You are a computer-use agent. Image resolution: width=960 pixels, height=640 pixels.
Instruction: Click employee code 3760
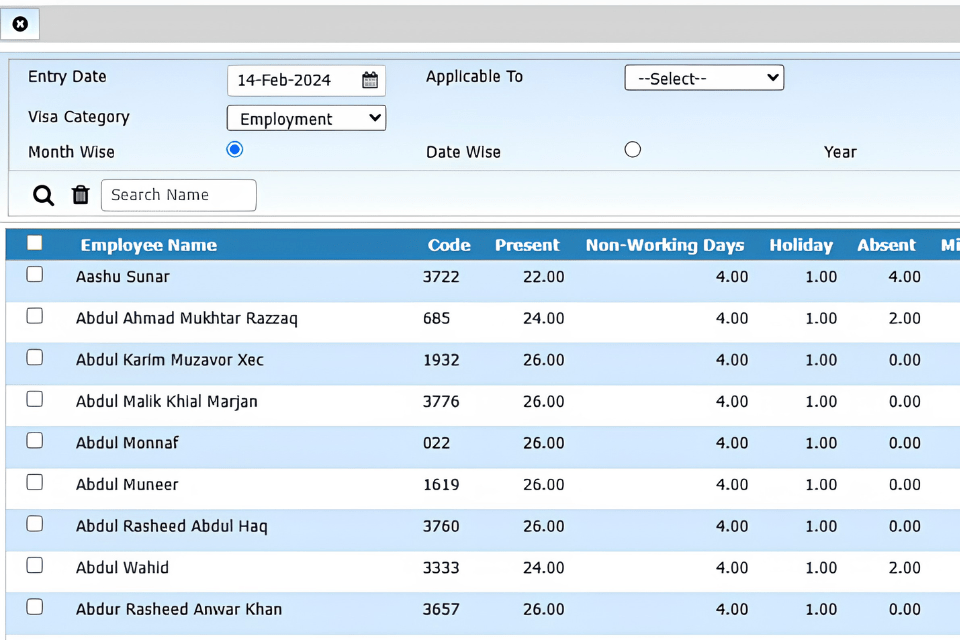[441, 526]
